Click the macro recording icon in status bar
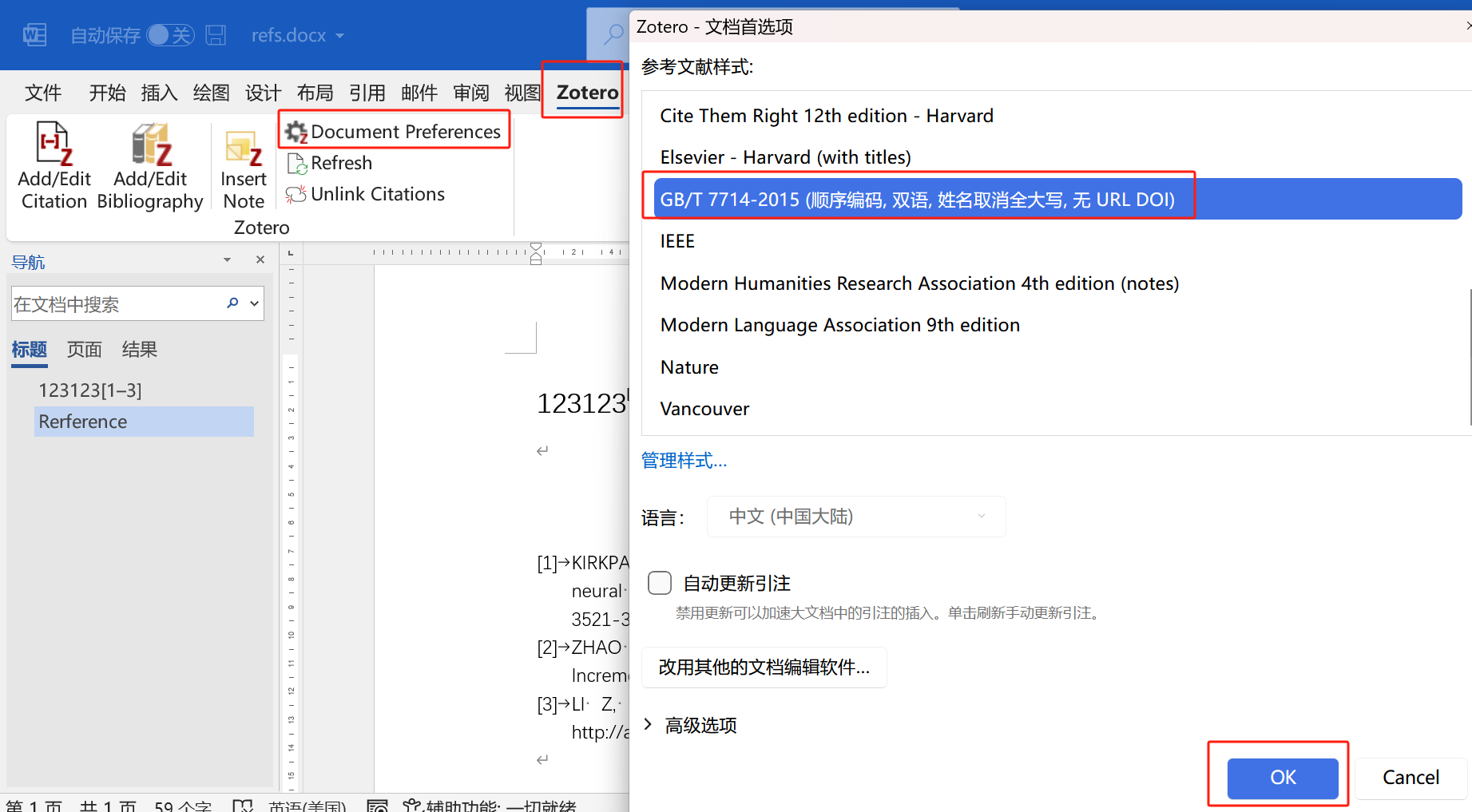This screenshot has width=1472, height=812. (377, 806)
